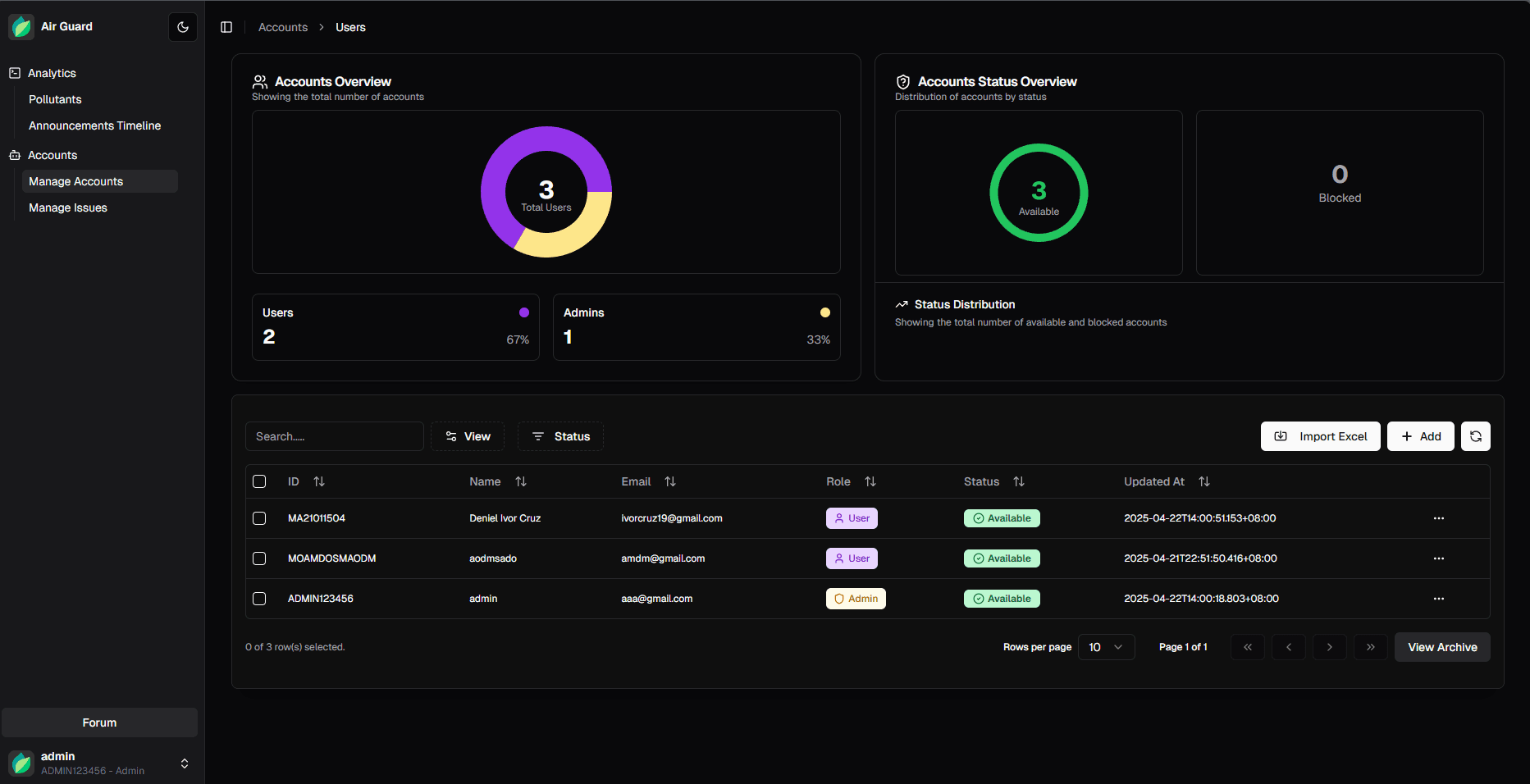Click admin profile avatar at bottom
This screenshot has height=784, width=1530.
click(x=21, y=763)
